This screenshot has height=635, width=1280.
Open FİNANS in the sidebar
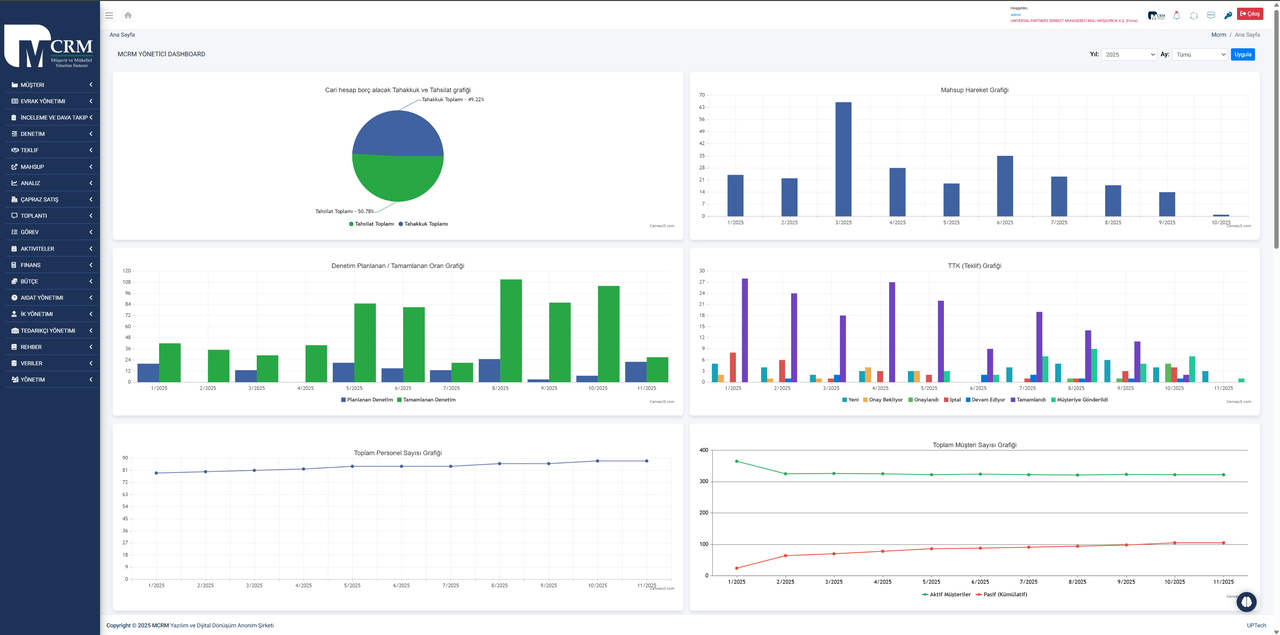coord(50,265)
